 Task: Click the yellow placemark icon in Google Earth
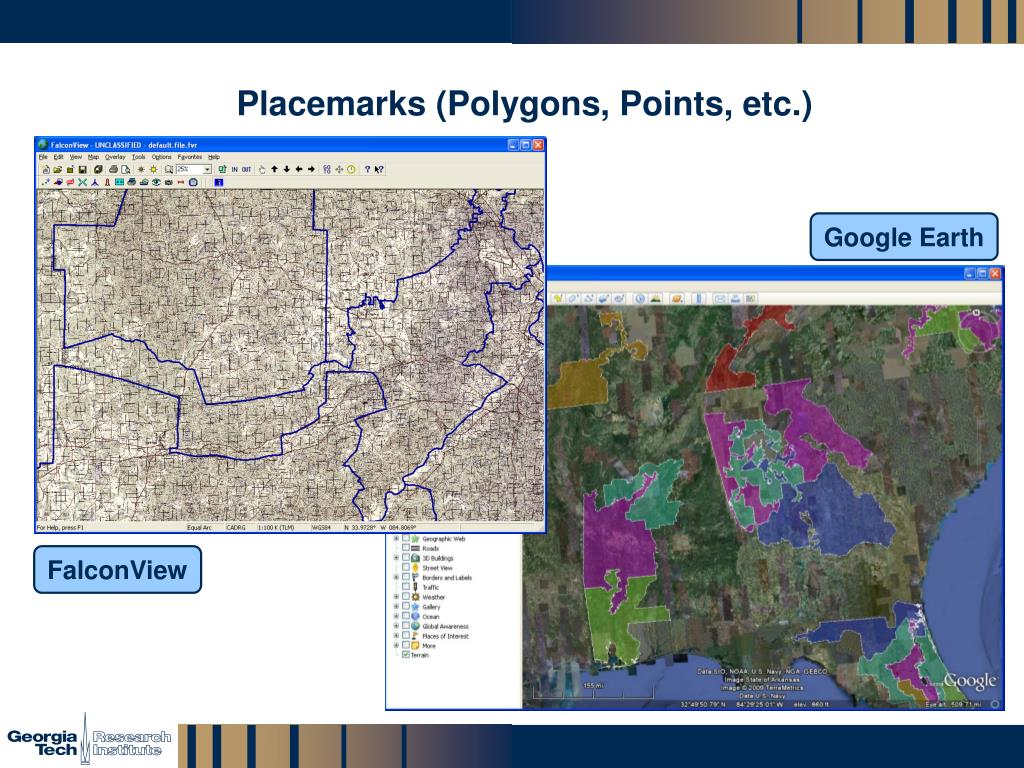click(x=558, y=298)
